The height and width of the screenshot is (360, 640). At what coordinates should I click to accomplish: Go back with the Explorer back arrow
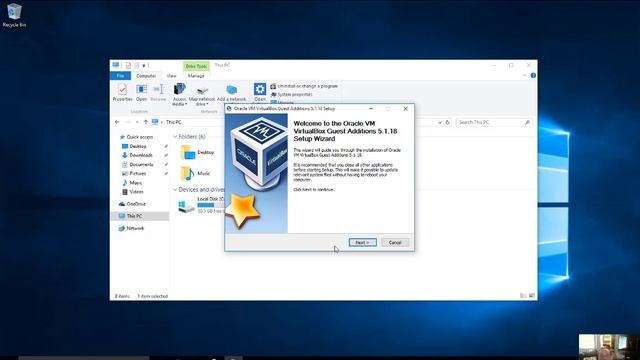click(117, 122)
